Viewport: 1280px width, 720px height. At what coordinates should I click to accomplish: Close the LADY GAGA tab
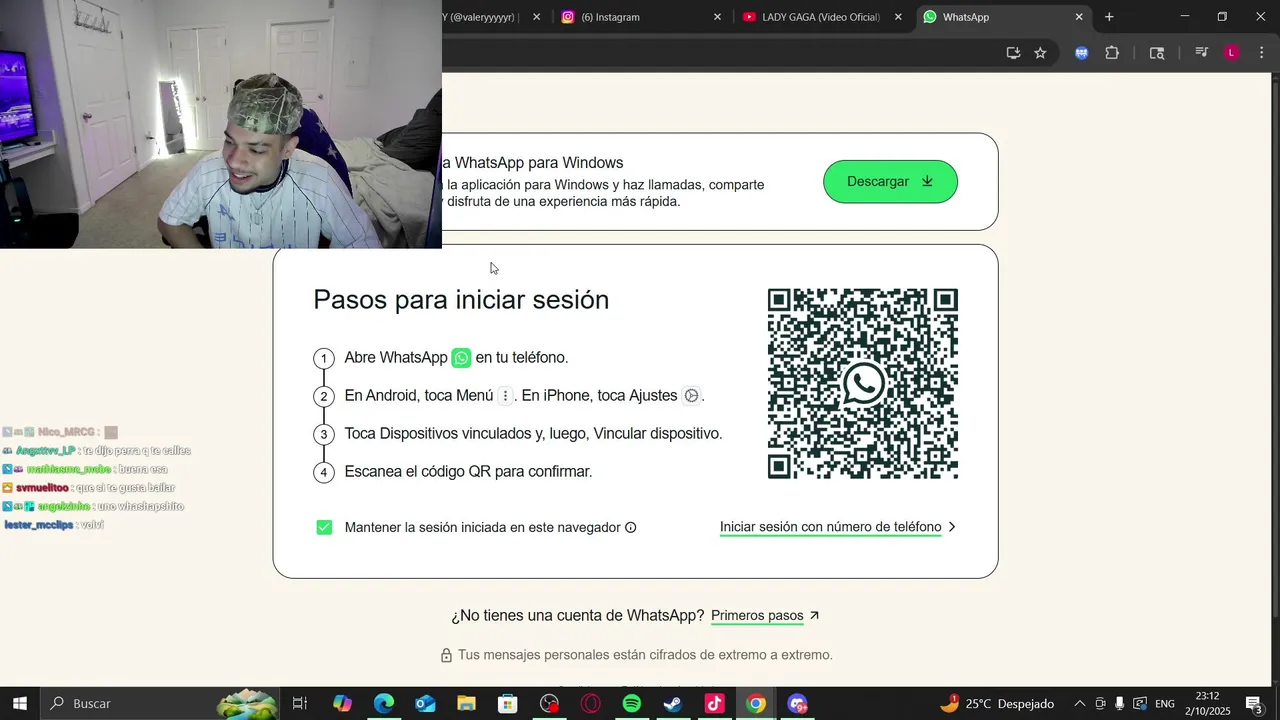(898, 17)
